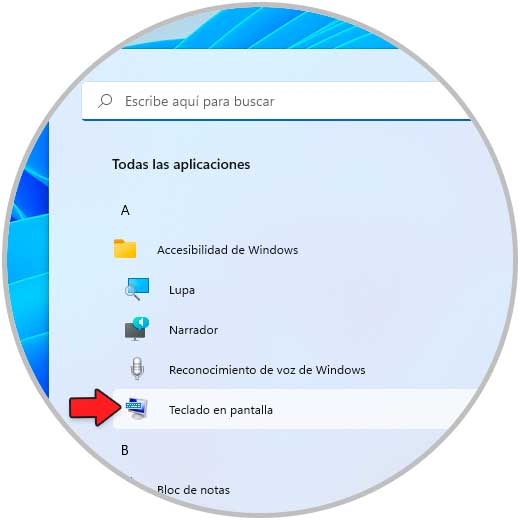The width and height of the screenshot is (520, 520).
Task: Launch Lupa from its text label
Action: click(182, 290)
